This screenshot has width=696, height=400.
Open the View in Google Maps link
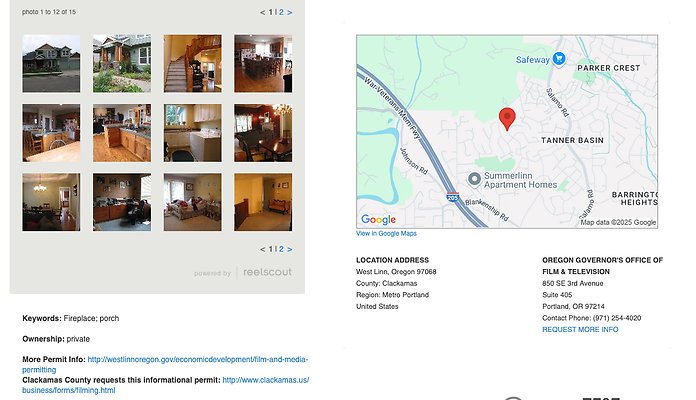tap(386, 234)
